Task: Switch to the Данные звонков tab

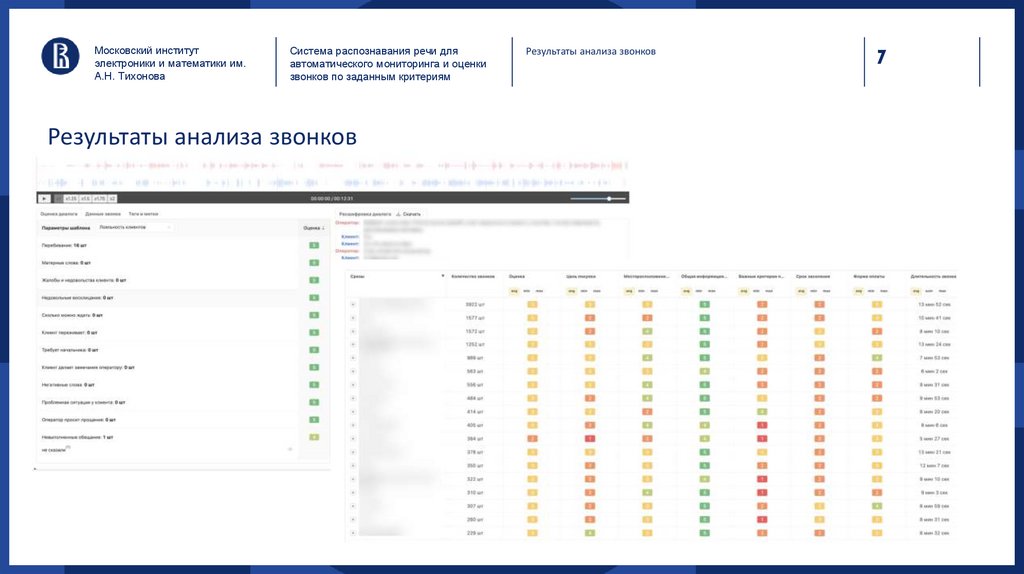Action: click(103, 214)
